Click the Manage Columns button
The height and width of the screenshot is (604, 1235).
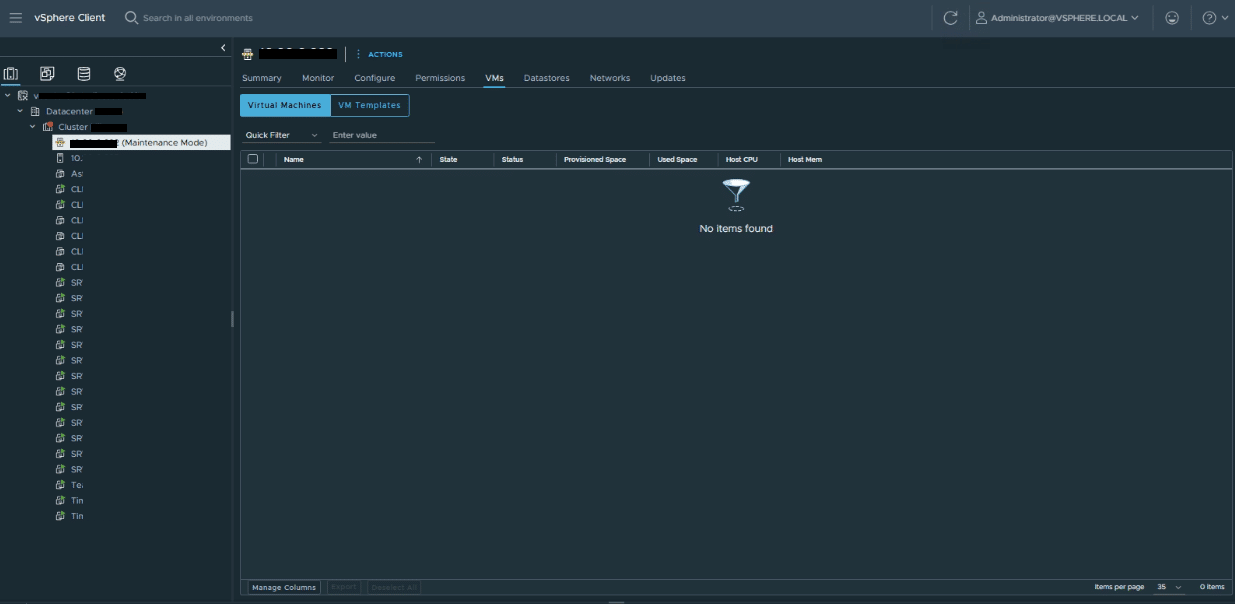pos(284,587)
